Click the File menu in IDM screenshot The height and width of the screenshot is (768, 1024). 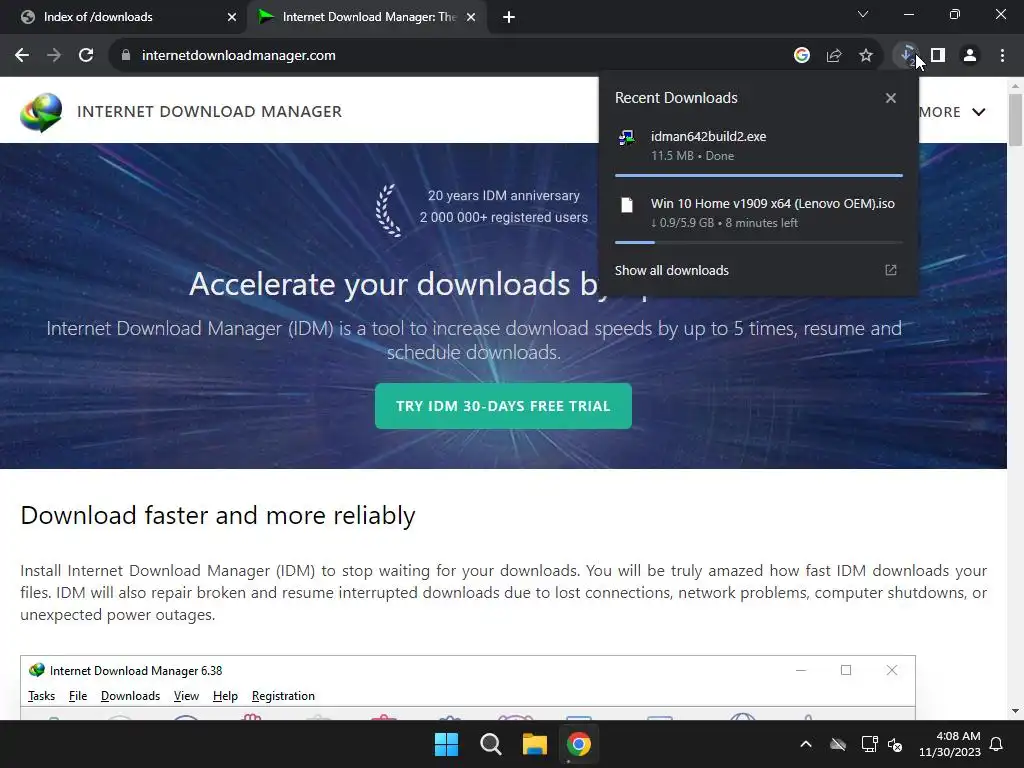pyautogui.click(x=78, y=696)
